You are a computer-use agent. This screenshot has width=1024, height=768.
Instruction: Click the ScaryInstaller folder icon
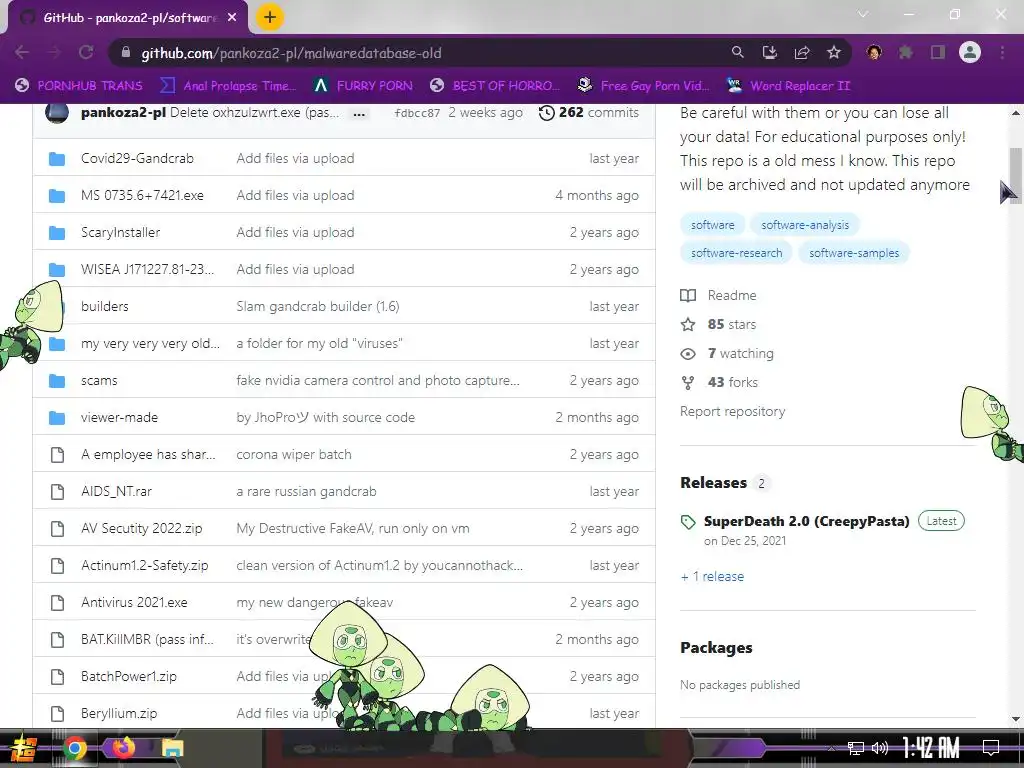pos(57,232)
